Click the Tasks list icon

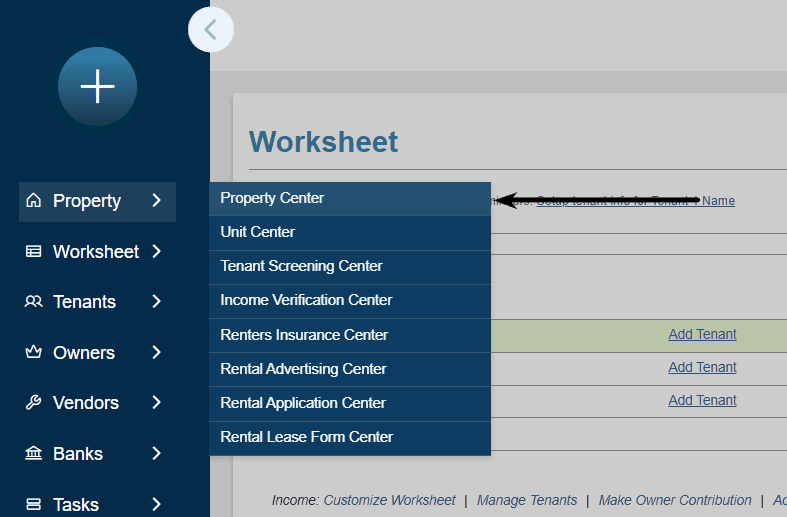point(34,504)
